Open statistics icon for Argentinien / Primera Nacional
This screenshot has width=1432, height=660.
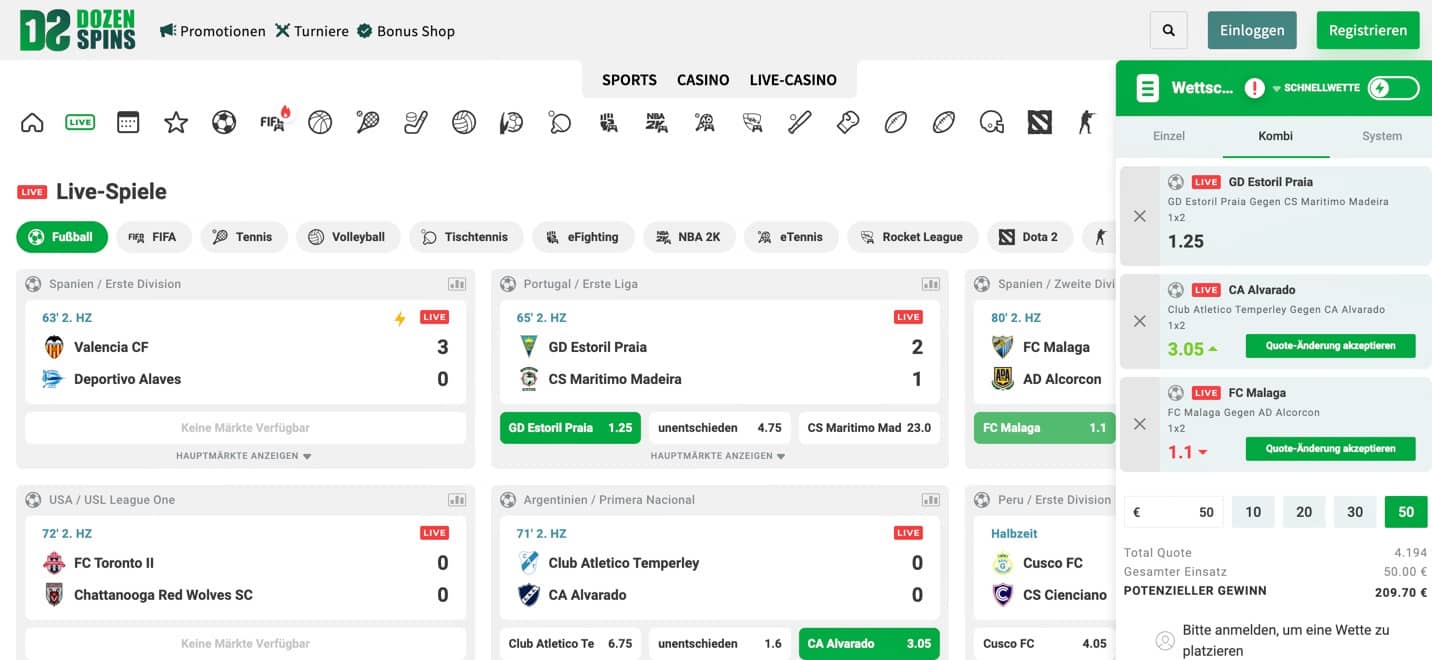(931, 500)
